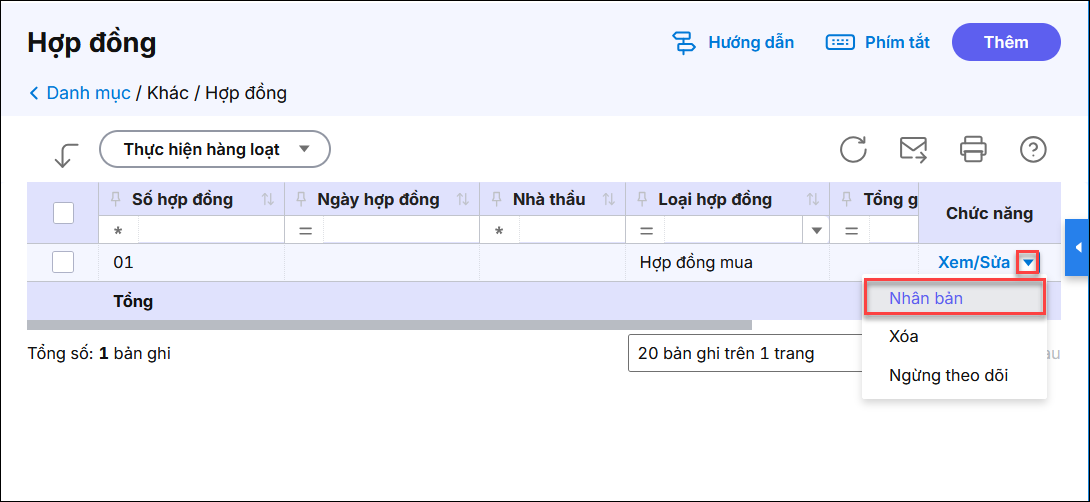Click the printer icon
Viewport: 1090px width, 502px height.
[973, 150]
